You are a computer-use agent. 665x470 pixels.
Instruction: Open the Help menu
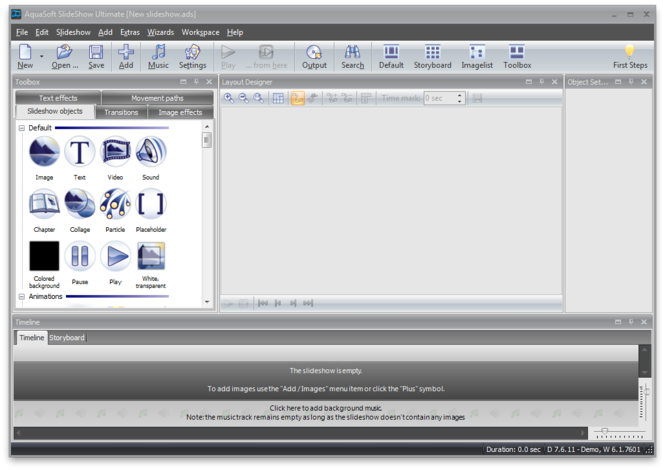point(235,32)
